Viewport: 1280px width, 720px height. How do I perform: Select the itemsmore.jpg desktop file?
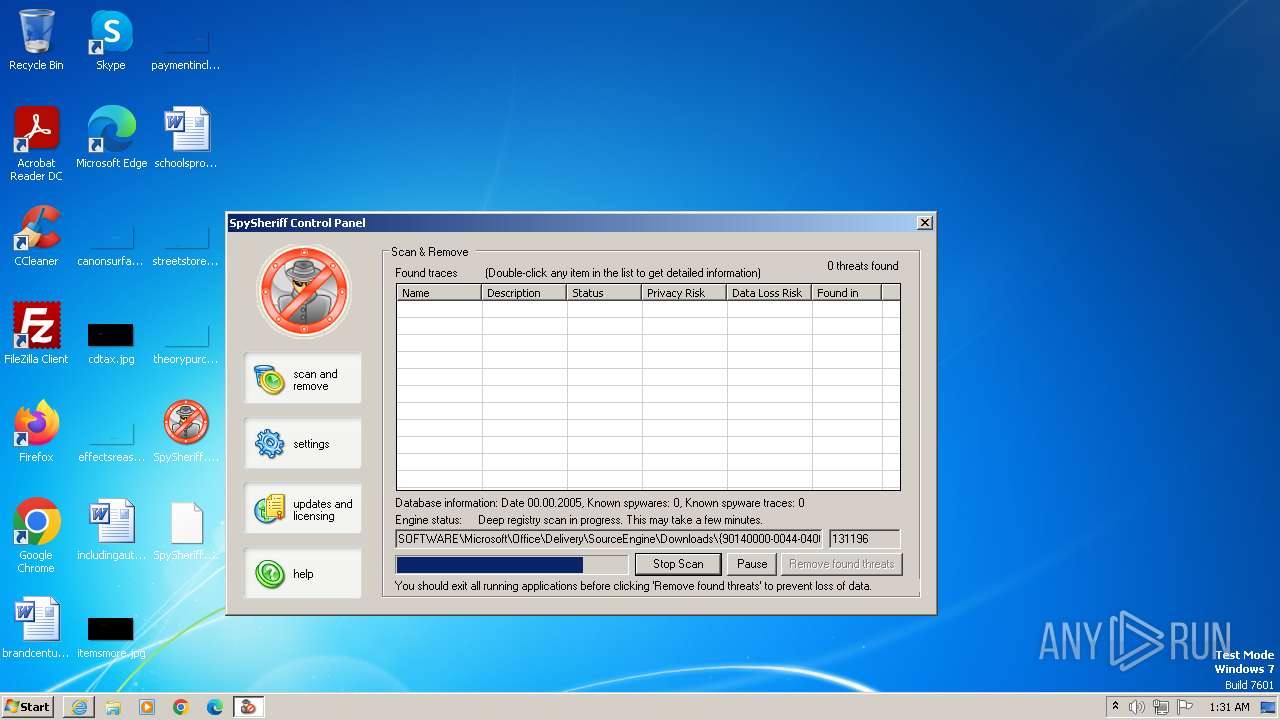tap(111, 636)
